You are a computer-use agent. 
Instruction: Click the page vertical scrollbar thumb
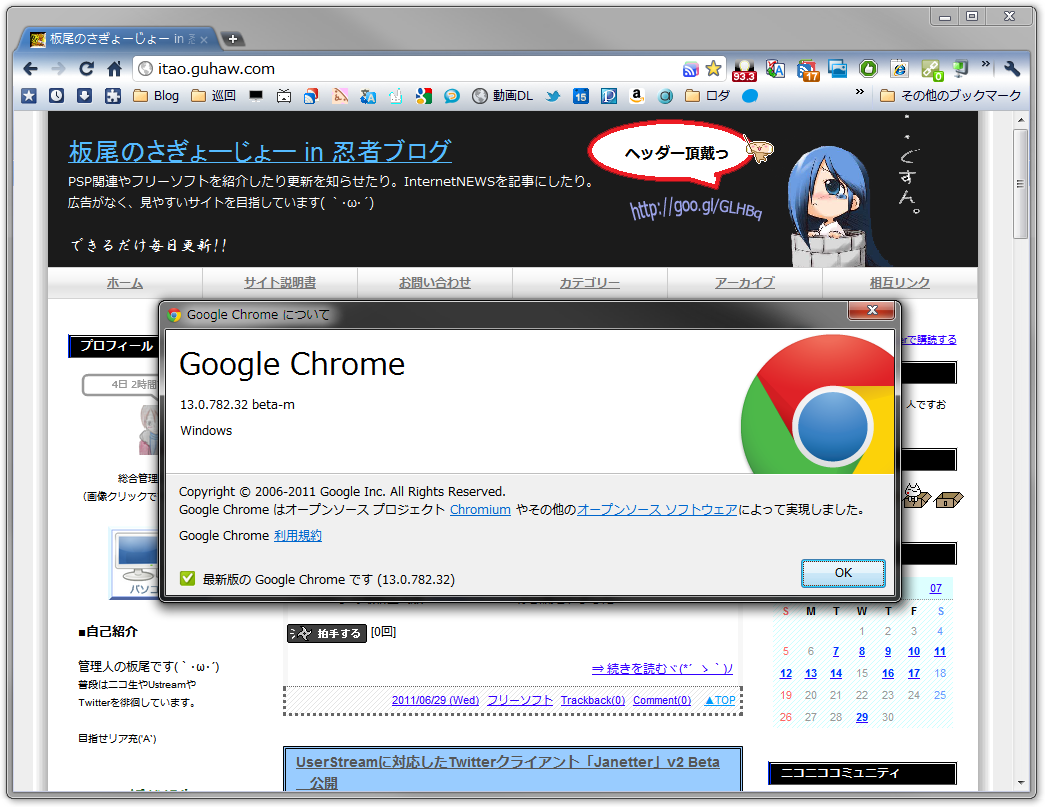[1020, 183]
